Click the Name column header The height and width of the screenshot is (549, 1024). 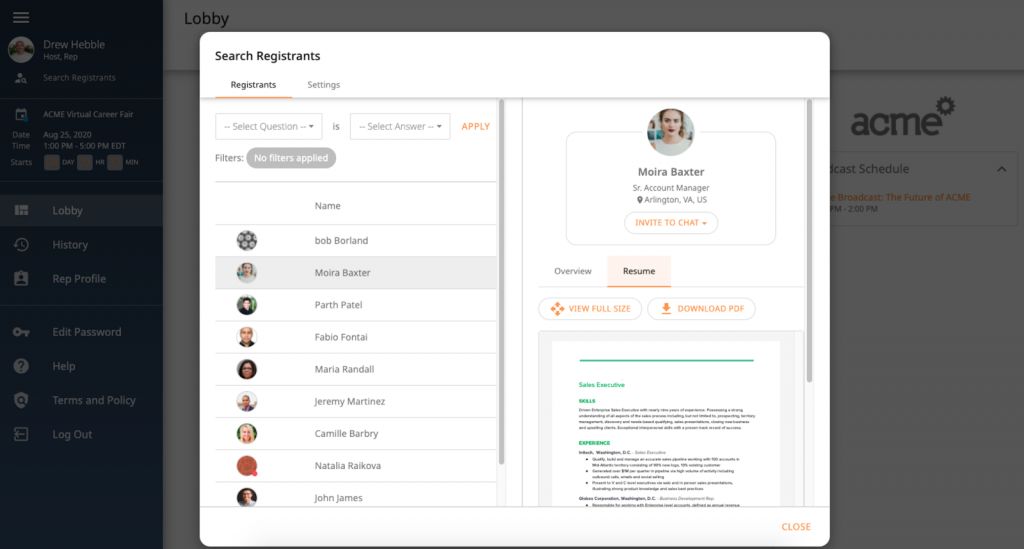coord(327,206)
